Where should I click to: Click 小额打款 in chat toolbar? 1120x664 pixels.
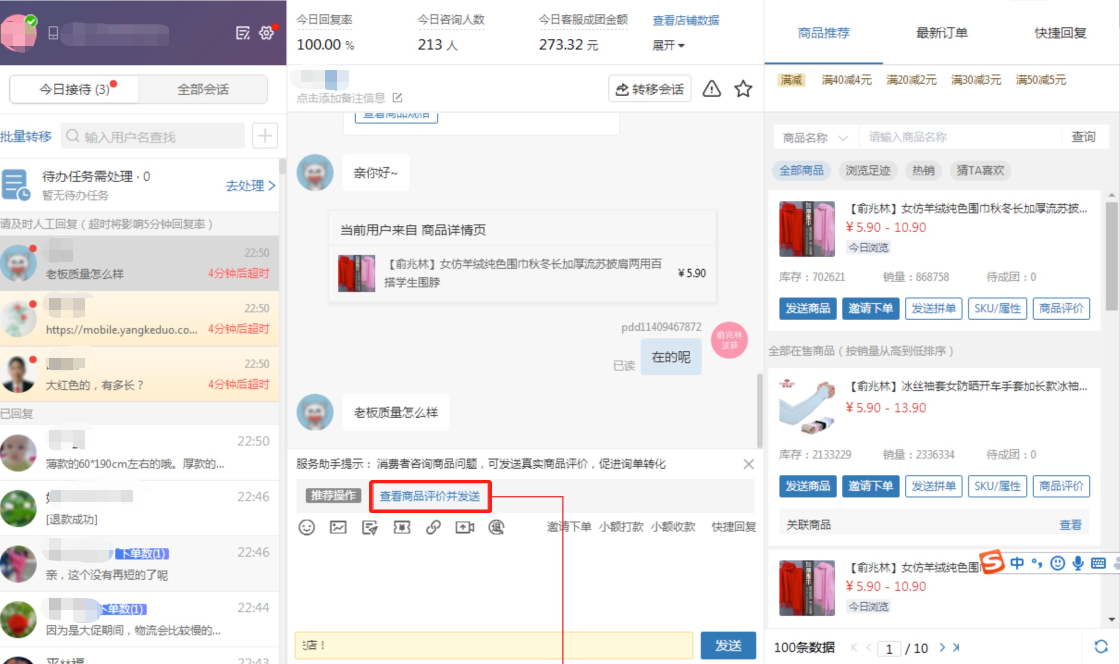621,527
